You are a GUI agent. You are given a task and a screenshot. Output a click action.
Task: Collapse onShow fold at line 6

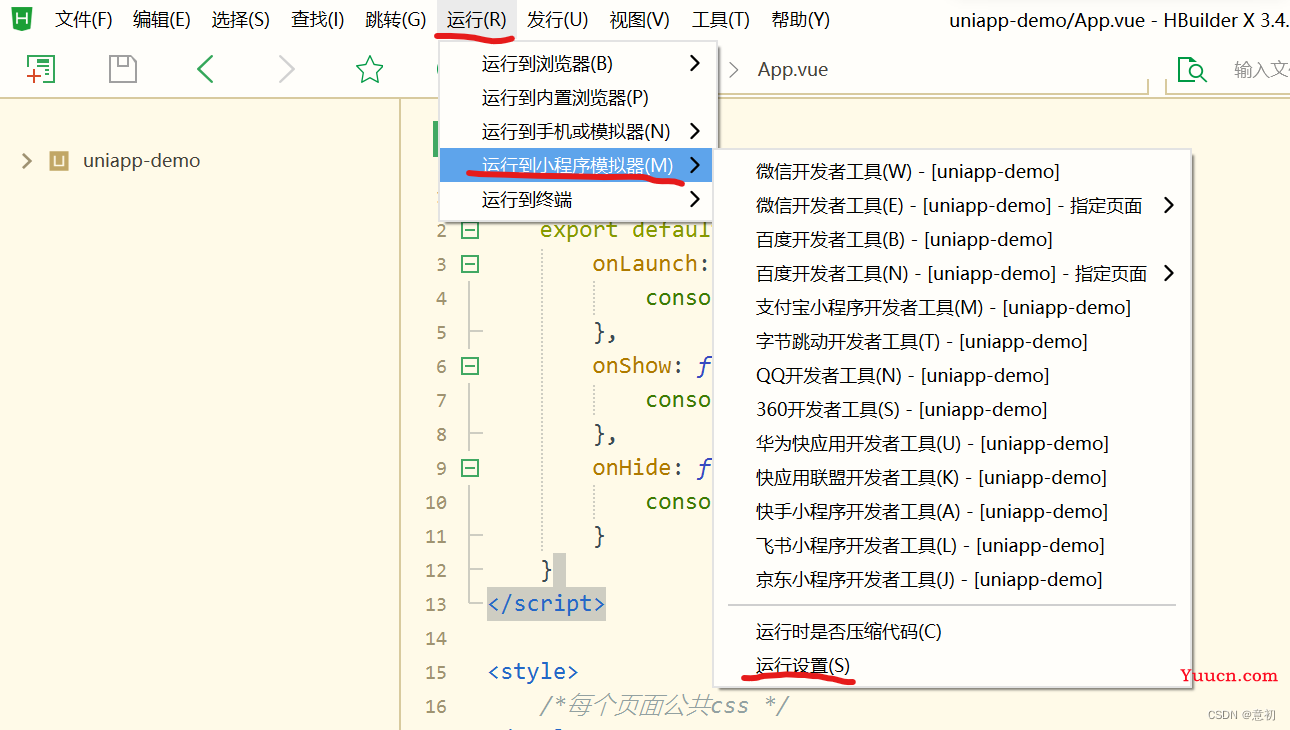pos(469,367)
